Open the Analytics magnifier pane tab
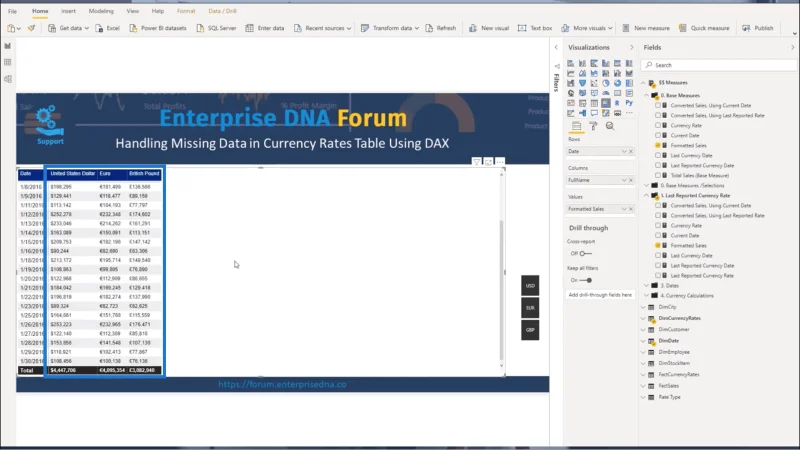 (610, 126)
